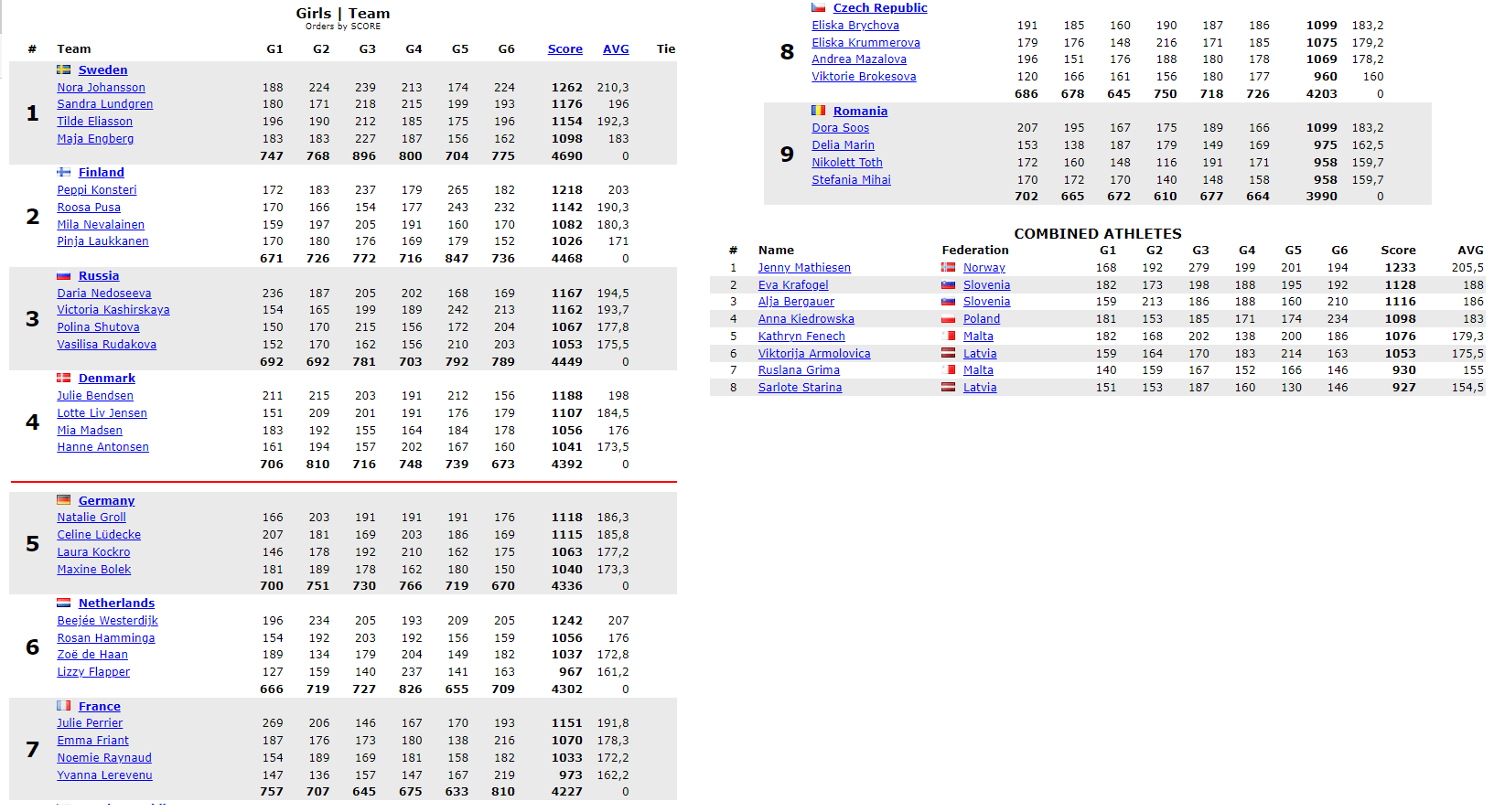This screenshot has width=1494, height=812.
Task: Click the Poland flag icon
Action: [x=949, y=319]
